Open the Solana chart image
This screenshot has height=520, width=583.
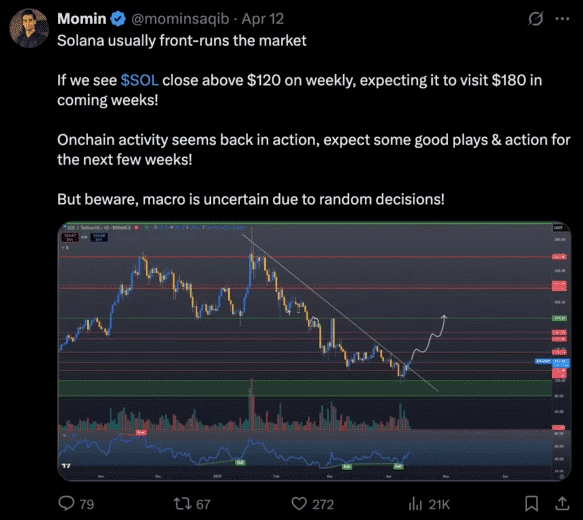click(314, 351)
